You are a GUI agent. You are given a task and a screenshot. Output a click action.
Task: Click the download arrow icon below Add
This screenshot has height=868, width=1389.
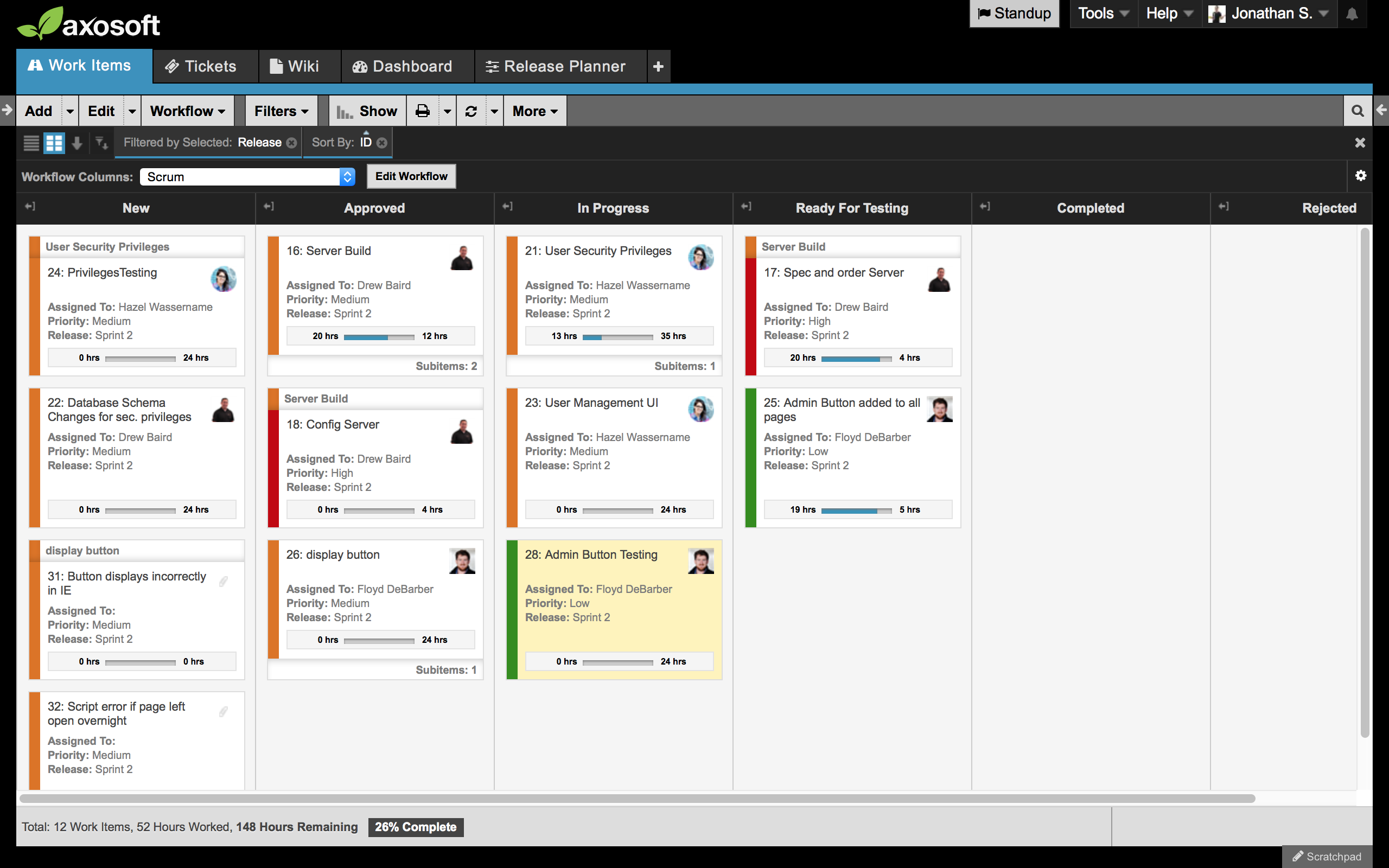pos(77,143)
